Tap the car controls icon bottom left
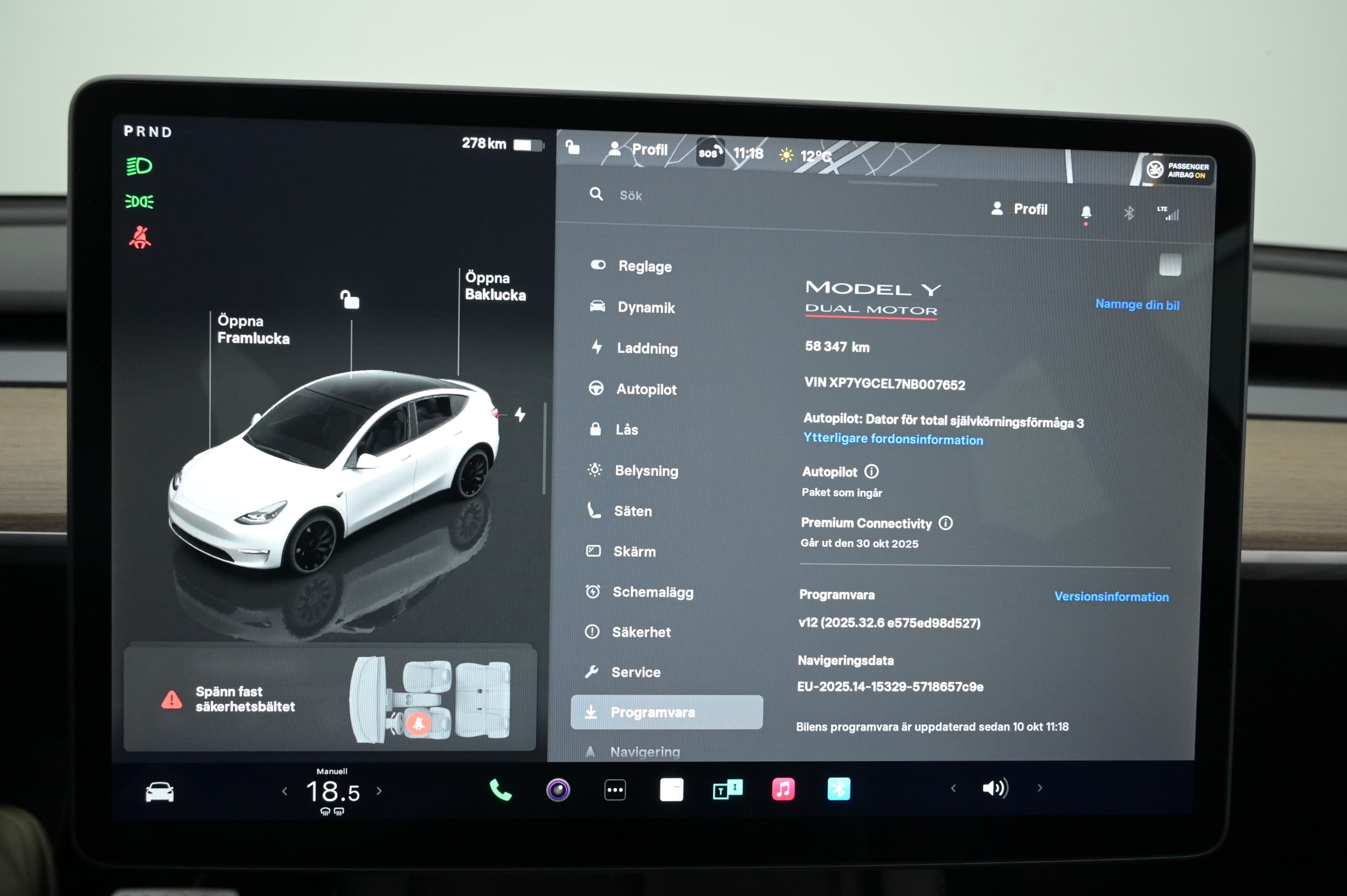This screenshot has width=1347, height=896. click(159, 792)
